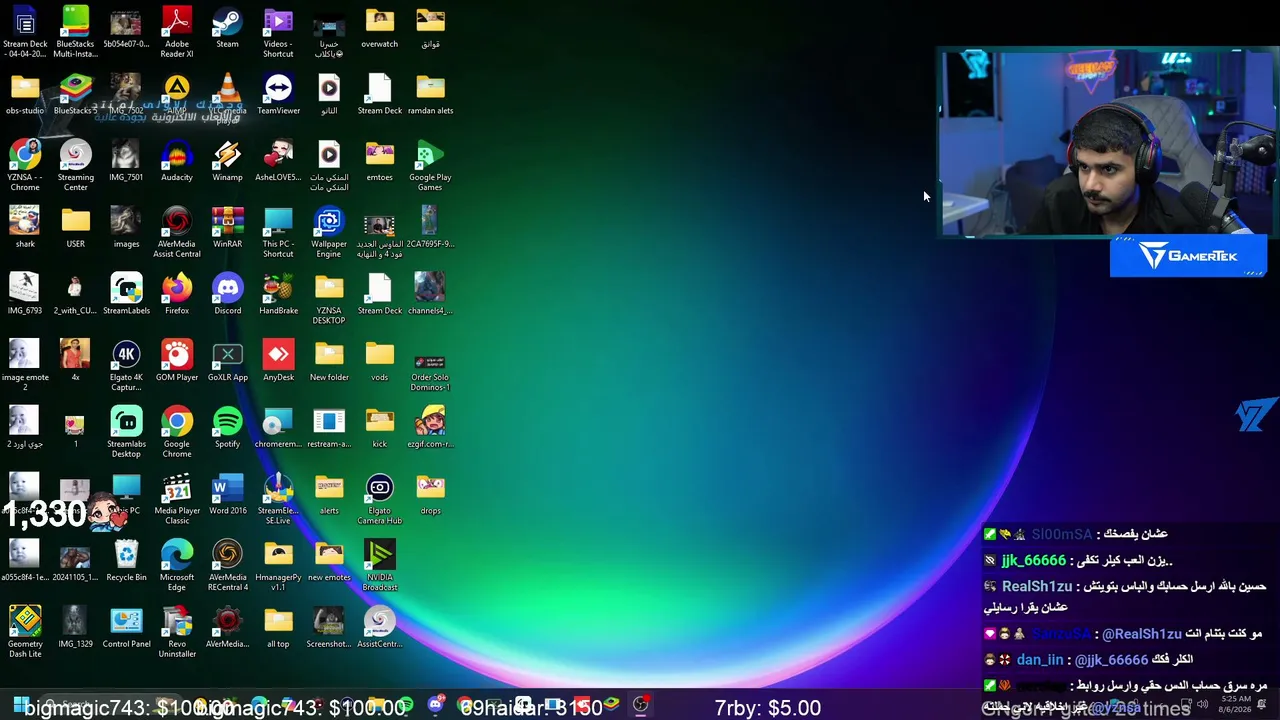Open AVerMedia RECentral 4 shortcut

coord(227,566)
